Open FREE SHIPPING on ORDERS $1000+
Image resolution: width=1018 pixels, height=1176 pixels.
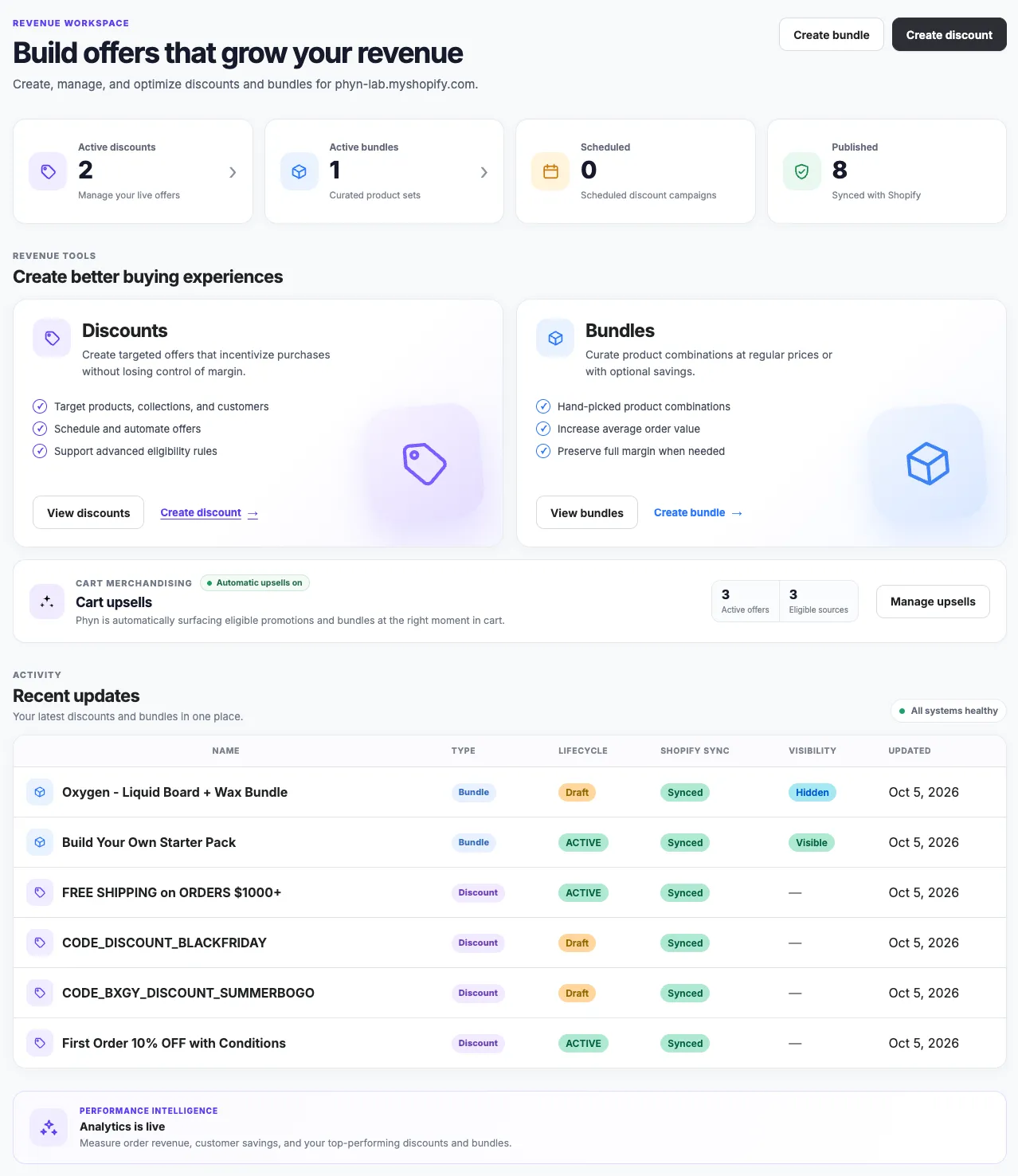(171, 892)
